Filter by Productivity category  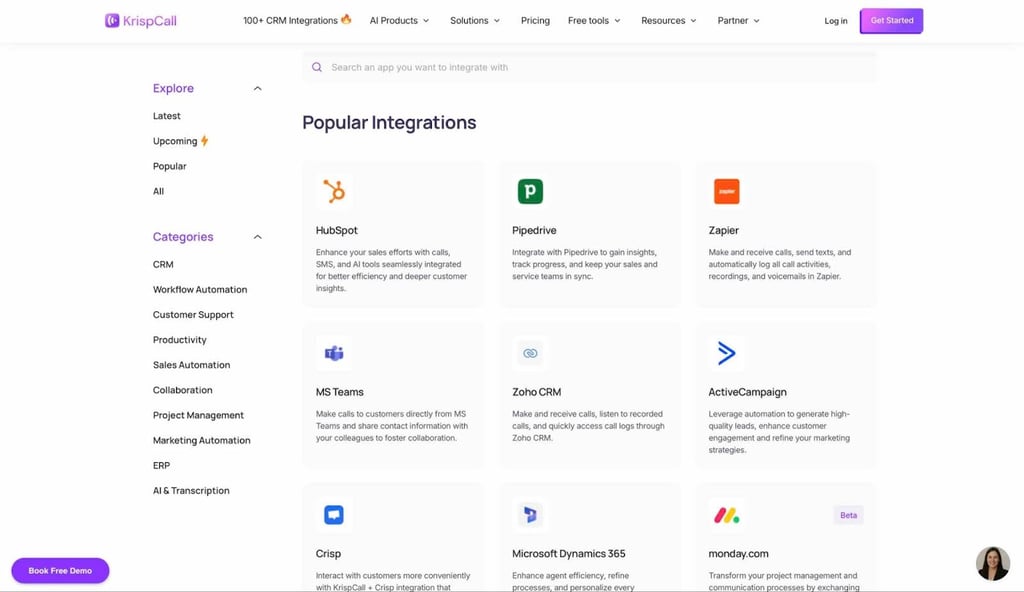[x=180, y=340]
